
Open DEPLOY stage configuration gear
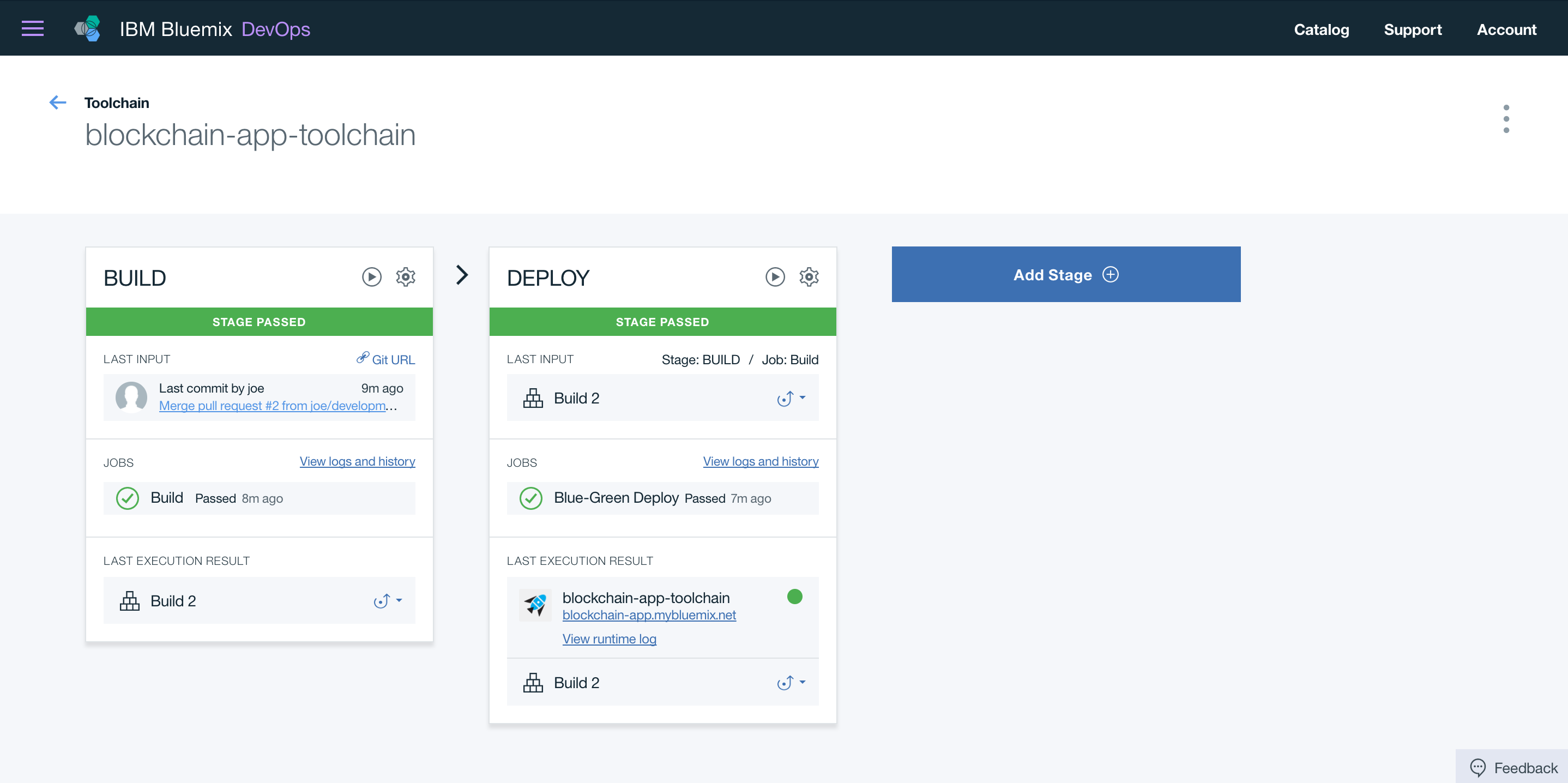coord(809,277)
